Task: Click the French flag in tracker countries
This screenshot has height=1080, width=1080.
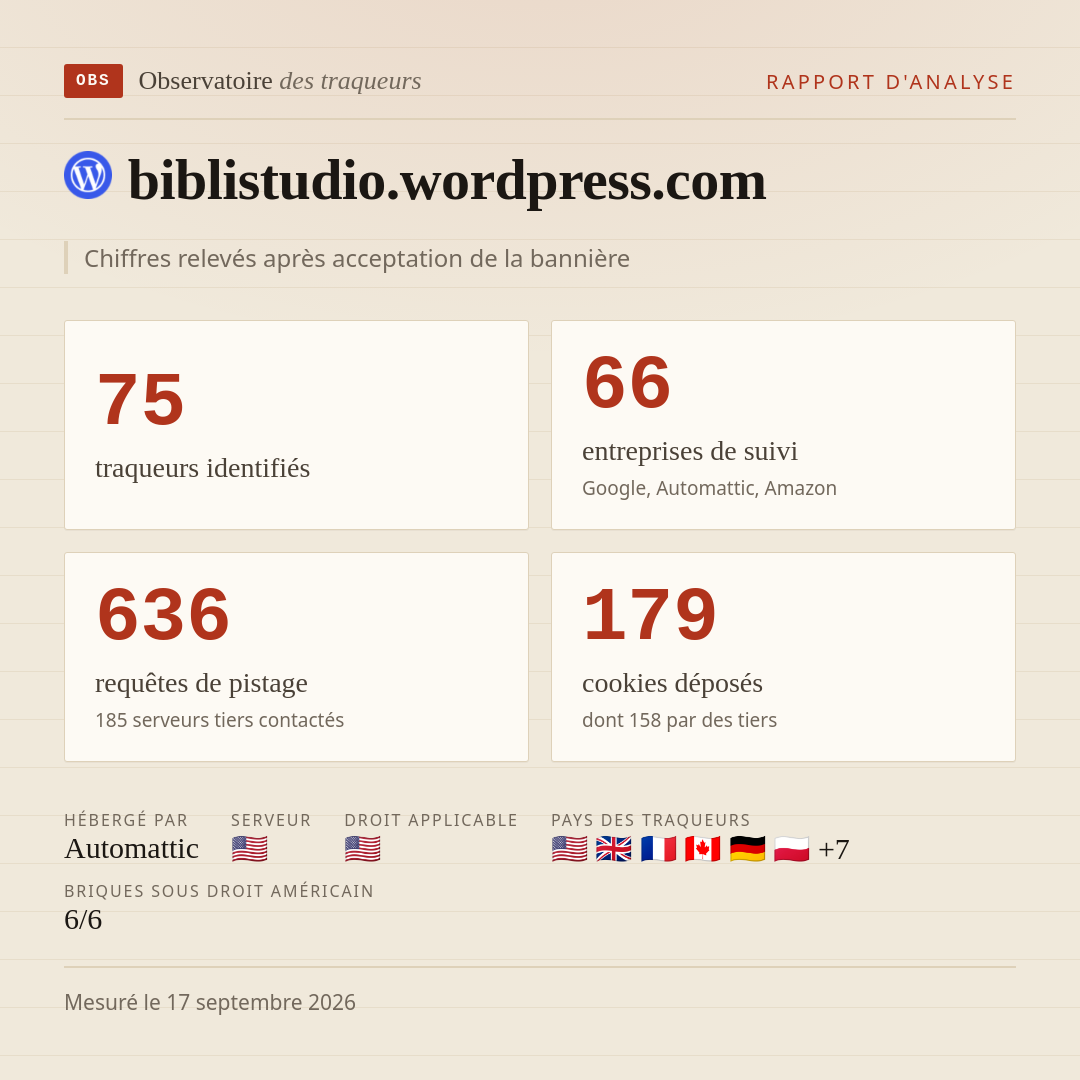Action: (x=658, y=849)
